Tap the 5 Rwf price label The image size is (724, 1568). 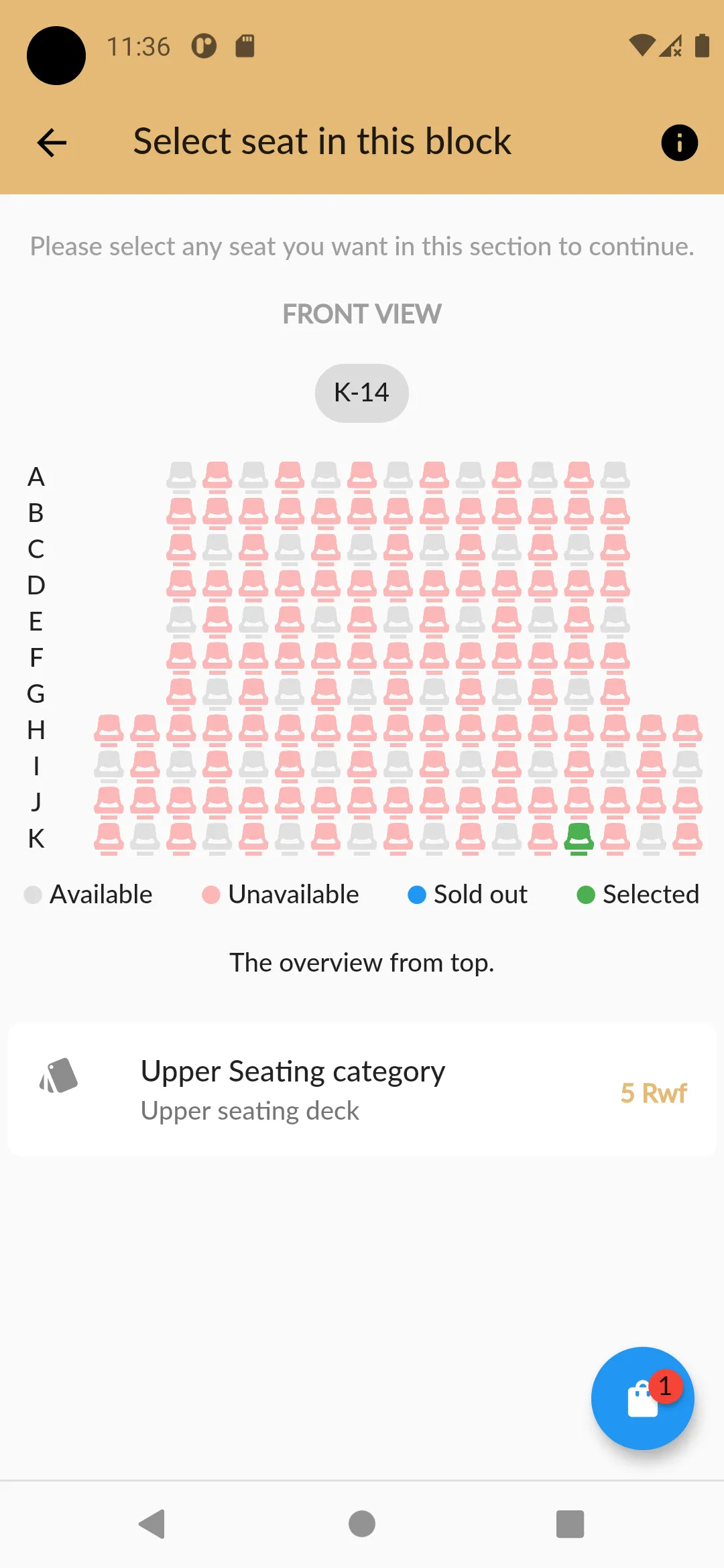tap(654, 1093)
